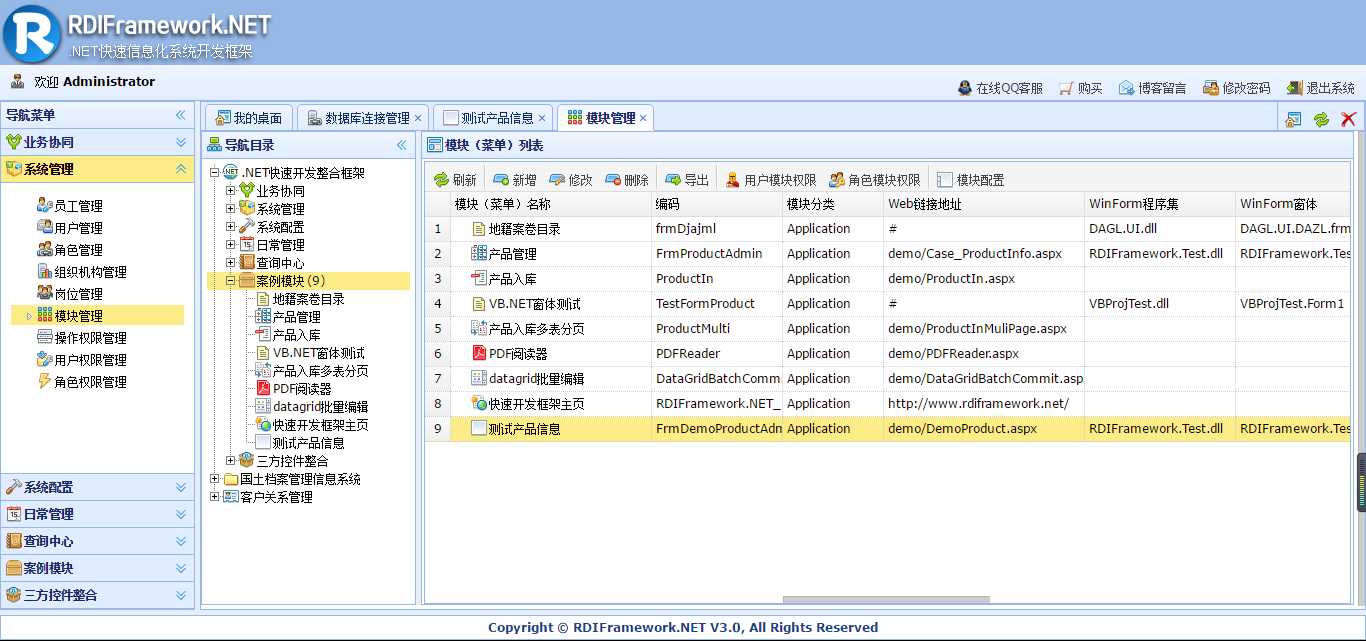Select grid row 8 快速开发框架主页
Screen dimensions: 1366x641
coord(887,404)
